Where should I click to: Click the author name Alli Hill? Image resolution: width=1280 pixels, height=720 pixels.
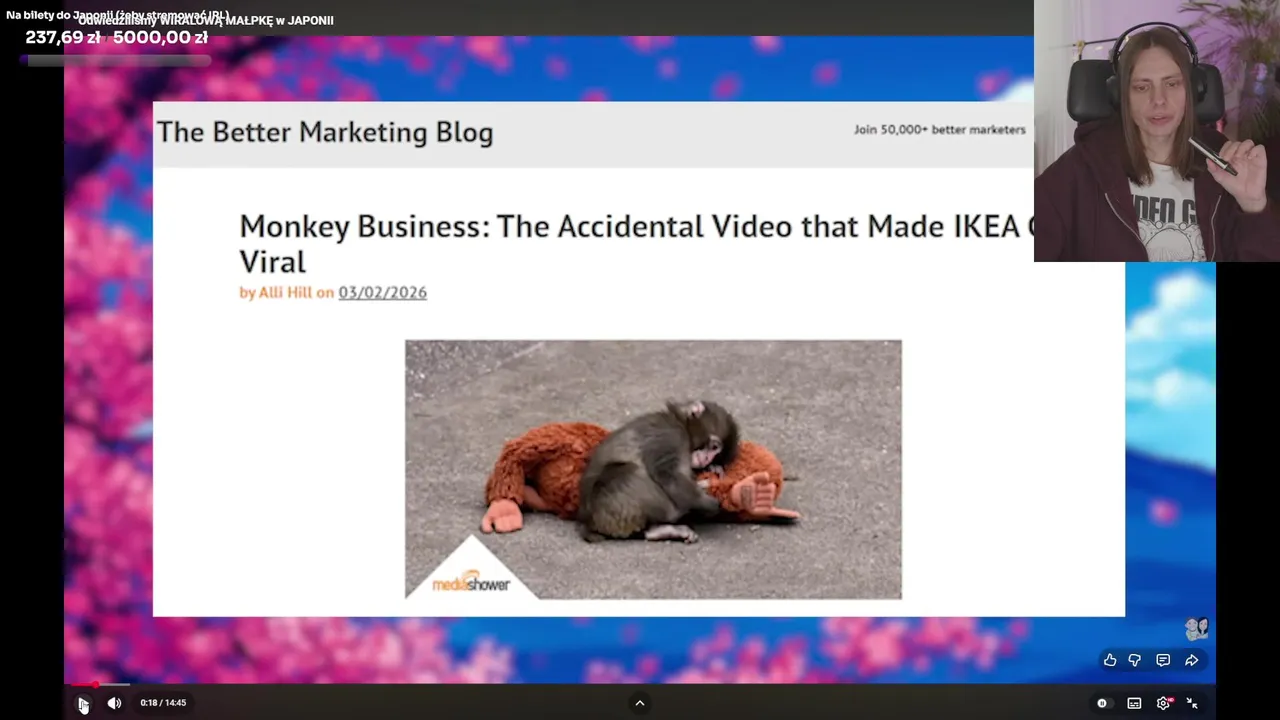click(x=285, y=292)
